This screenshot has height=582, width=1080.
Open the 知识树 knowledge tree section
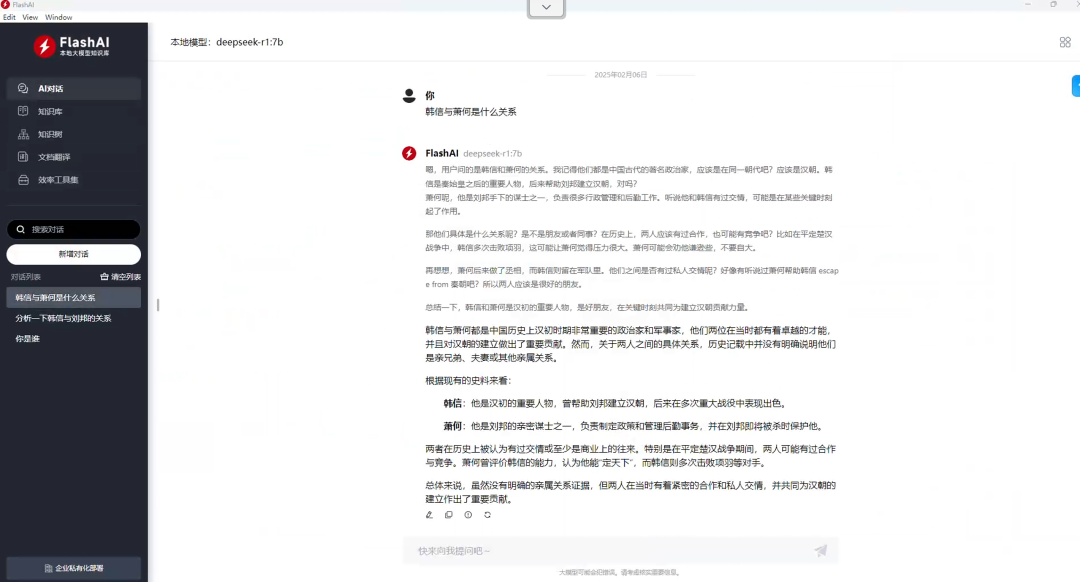tap(74, 134)
